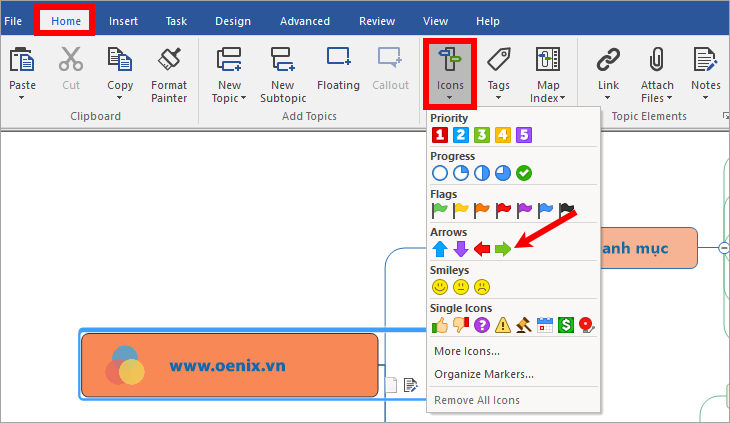Screen dimensions: 730x423
Task: Add the orange flag icon
Action: click(481, 211)
